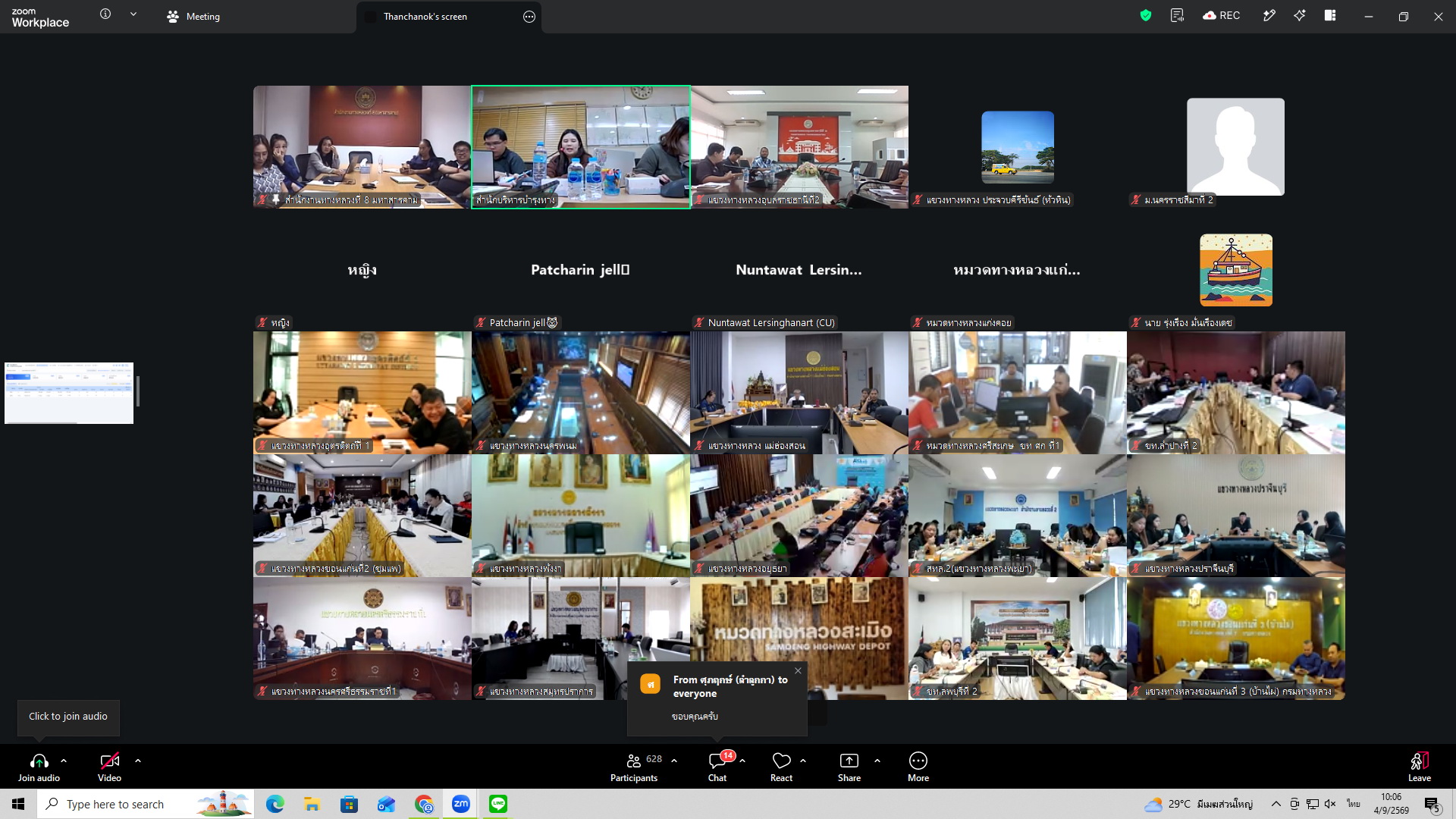Click the Leave meeting button
Image resolution: width=1456 pixels, height=819 pixels.
coord(1420,767)
